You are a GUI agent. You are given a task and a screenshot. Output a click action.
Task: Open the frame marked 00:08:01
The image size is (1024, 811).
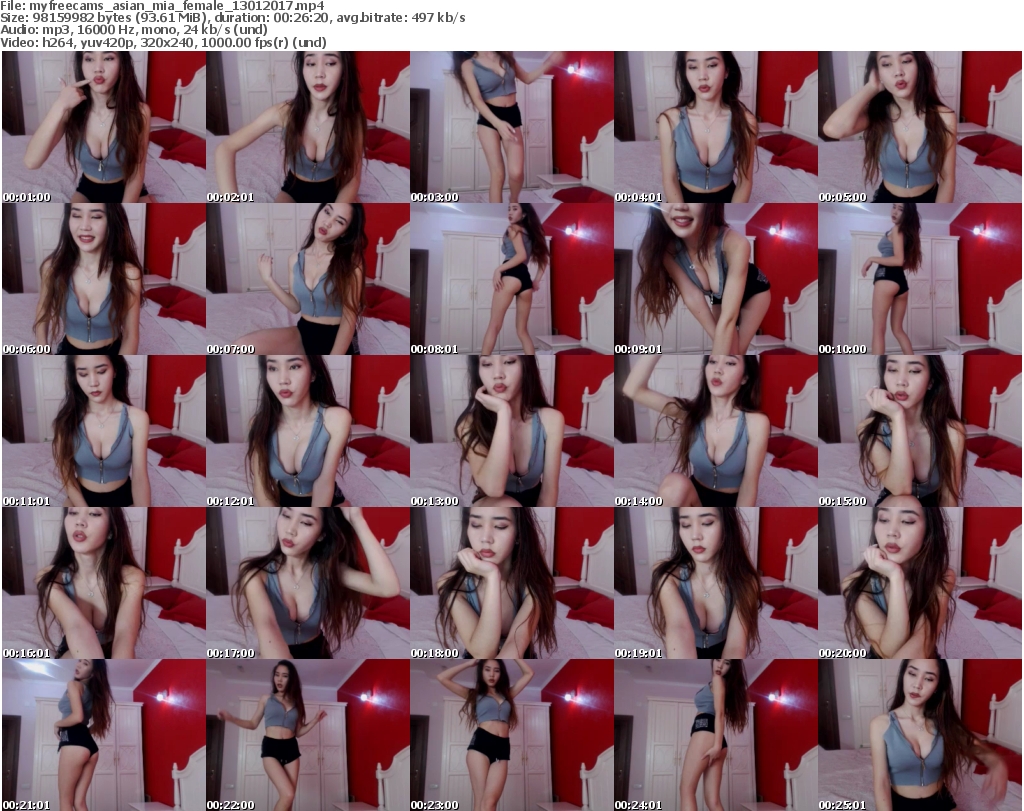512,279
